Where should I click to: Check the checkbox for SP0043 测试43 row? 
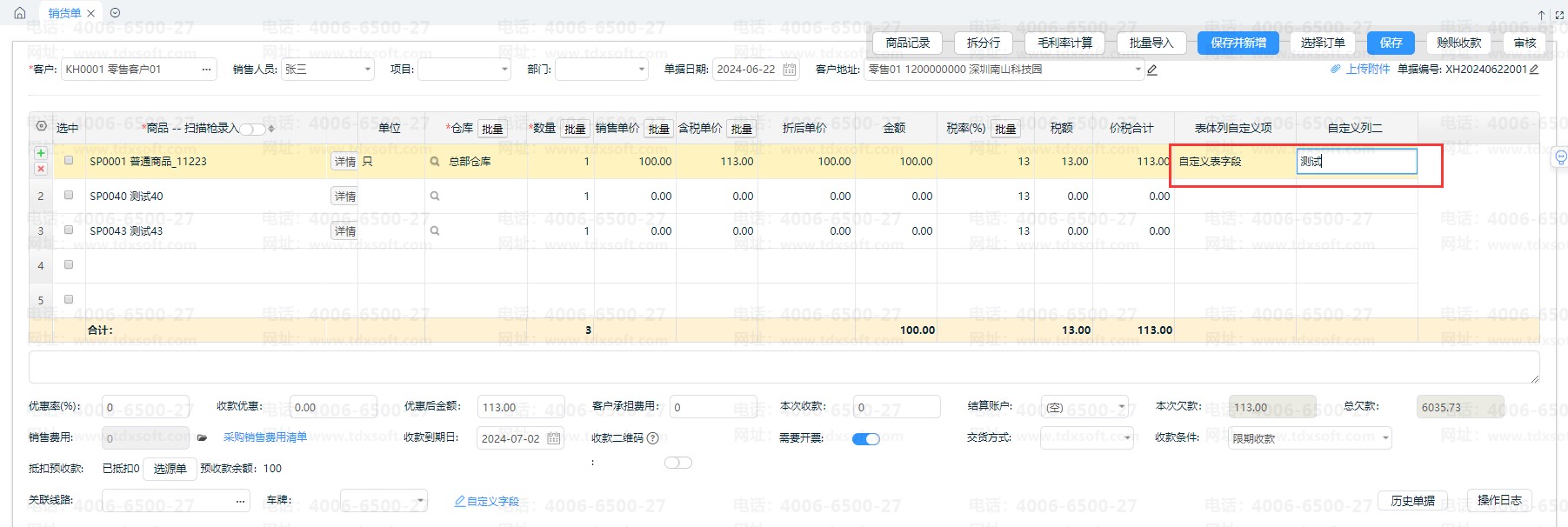69,230
